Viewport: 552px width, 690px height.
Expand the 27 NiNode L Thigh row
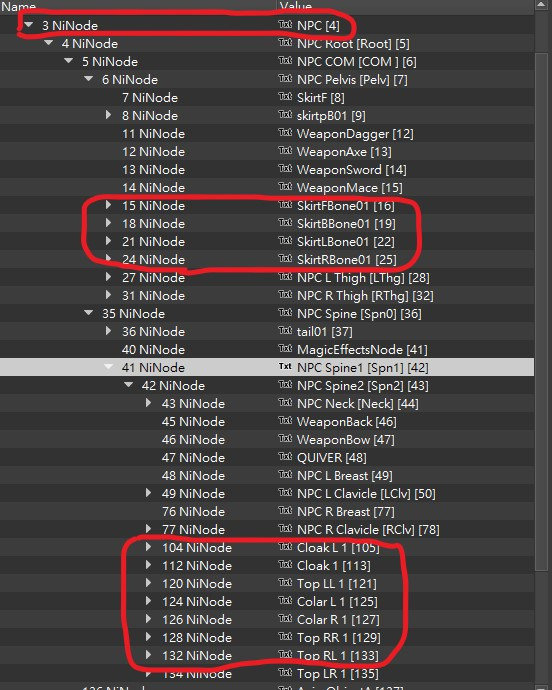108,277
